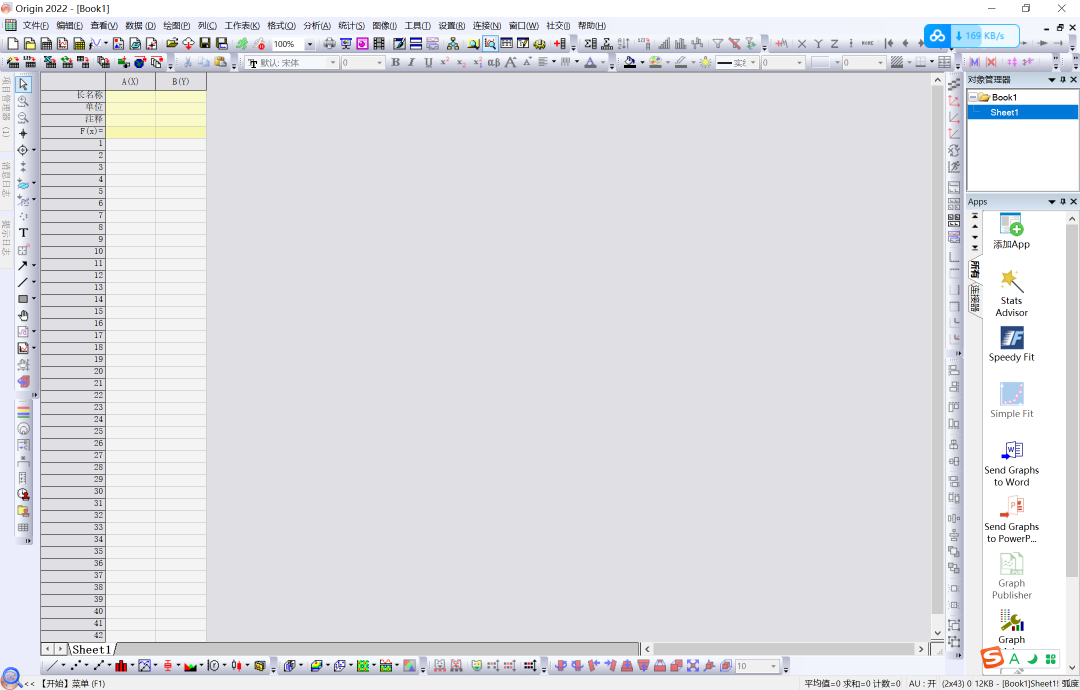The height and width of the screenshot is (690, 1080).
Task: Apply superscript formatting
Action: point(444,62)
